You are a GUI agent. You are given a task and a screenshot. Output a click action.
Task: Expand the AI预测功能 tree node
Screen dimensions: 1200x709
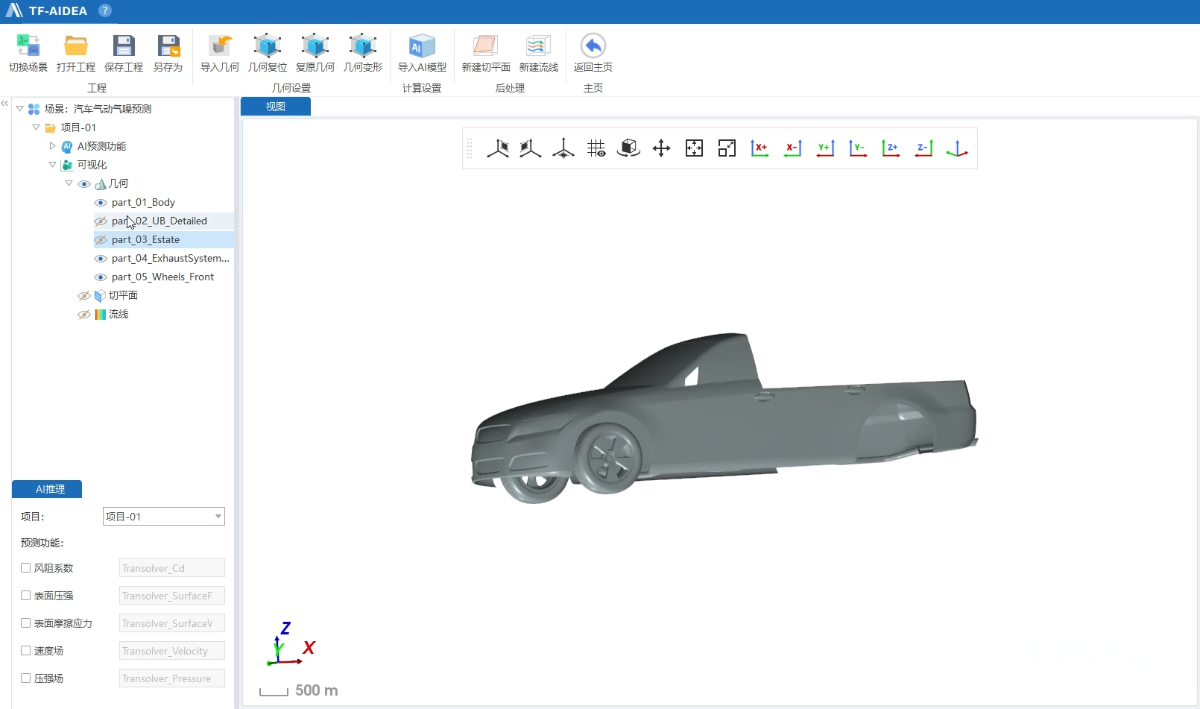pyautogui.click(x=53, y=146)
